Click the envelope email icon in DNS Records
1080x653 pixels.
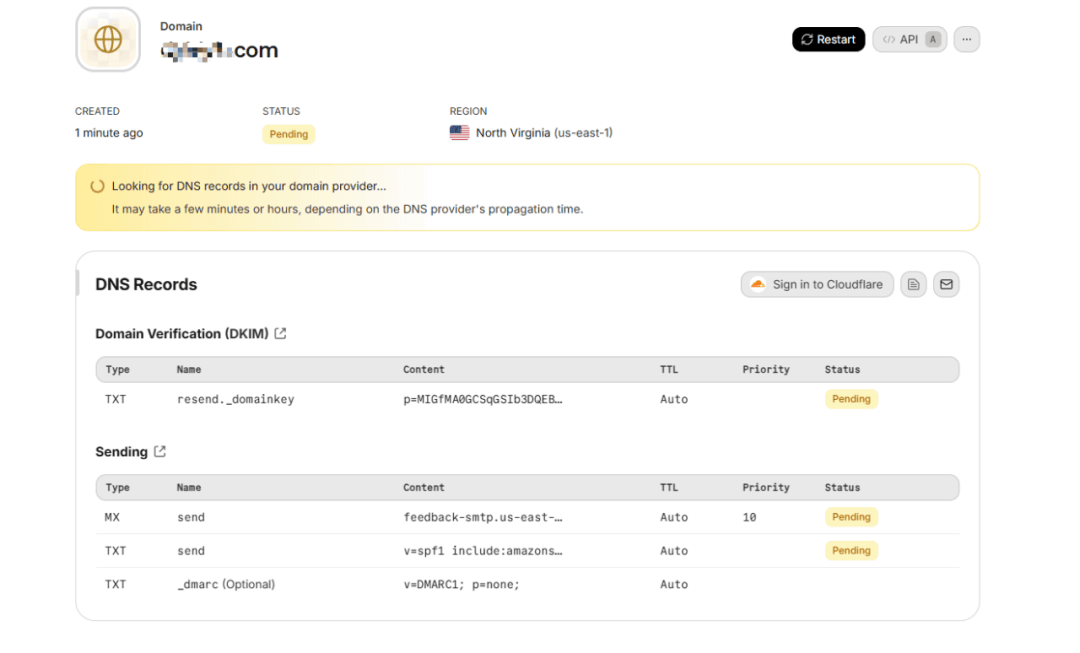[946, 284]
